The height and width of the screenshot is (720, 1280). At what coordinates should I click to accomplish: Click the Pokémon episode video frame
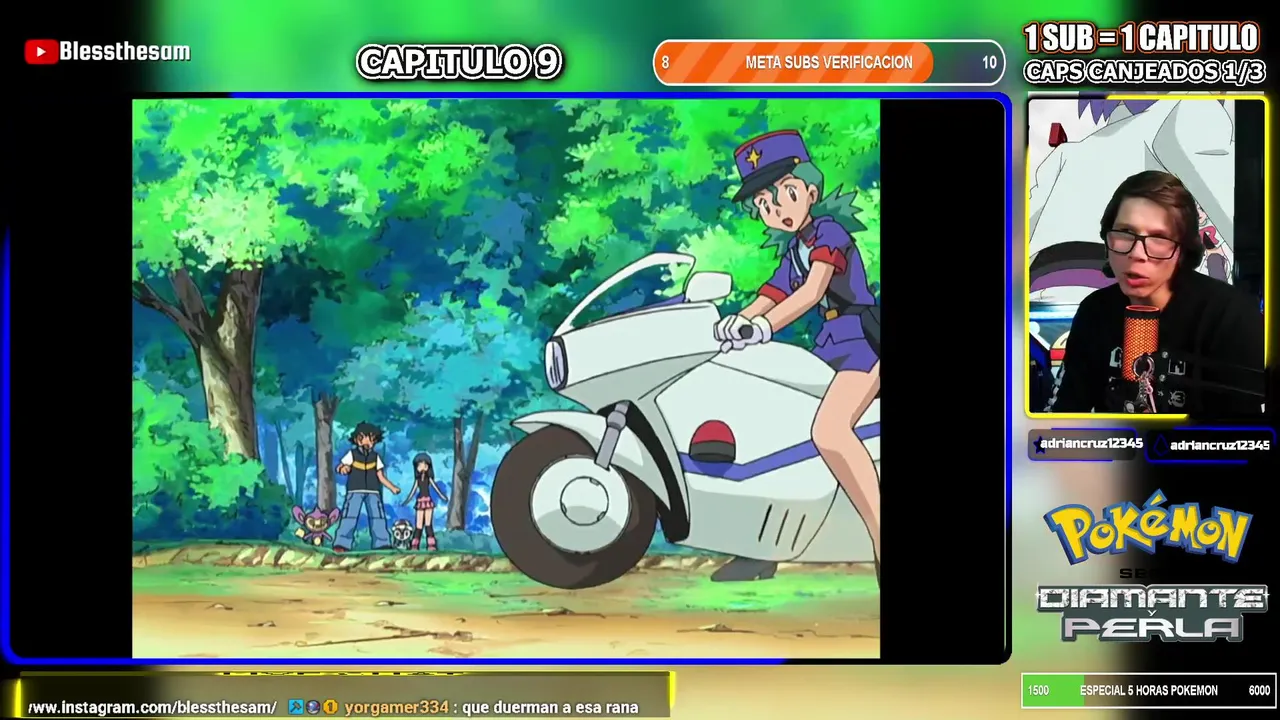coord(506,378)
